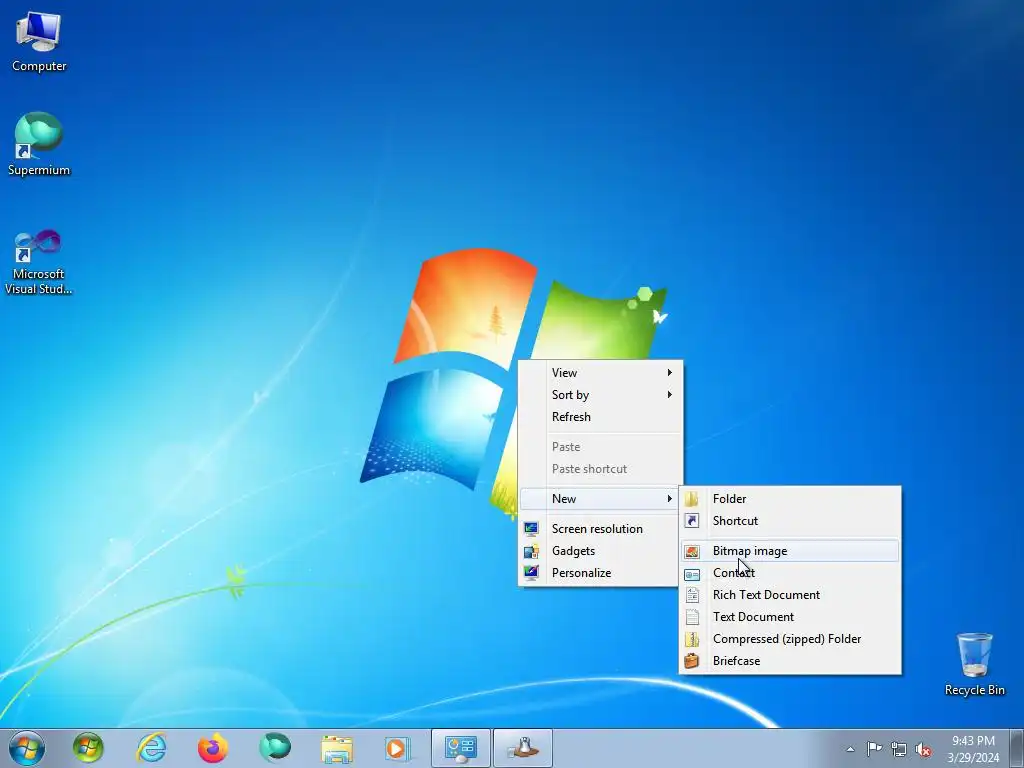Open Gadgets from the context menu

601,551
